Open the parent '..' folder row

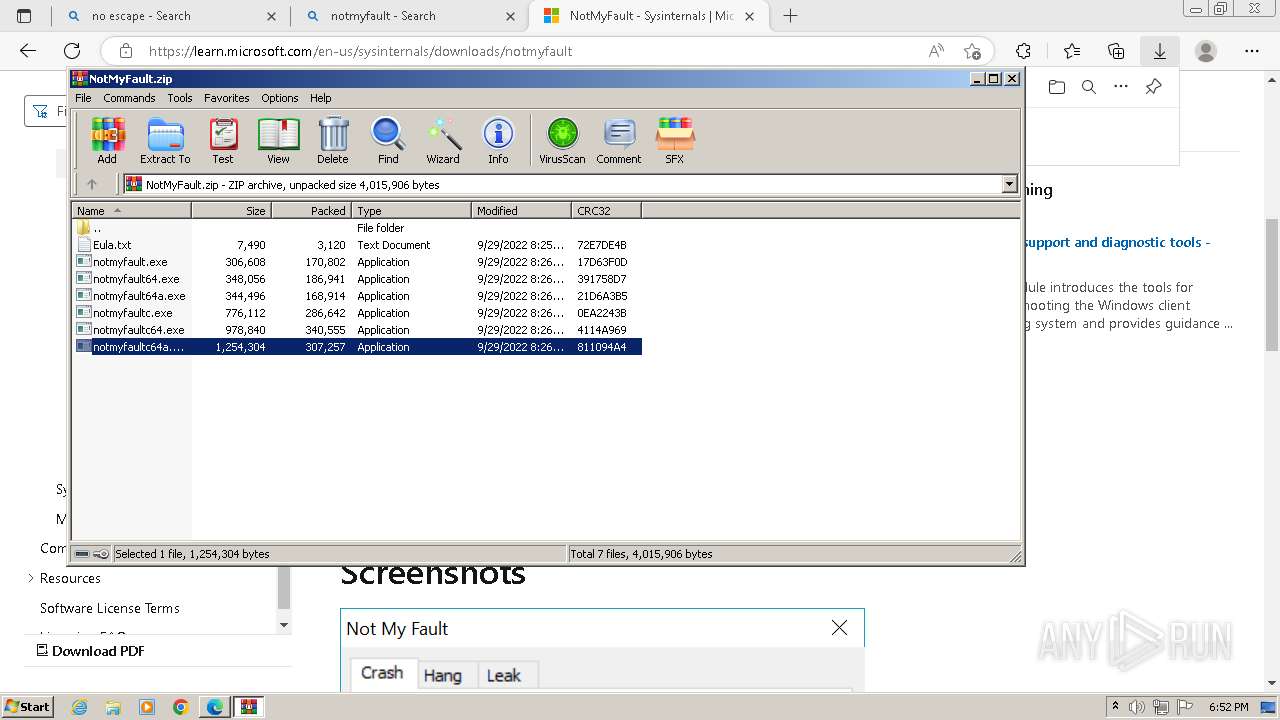(357, 228)
